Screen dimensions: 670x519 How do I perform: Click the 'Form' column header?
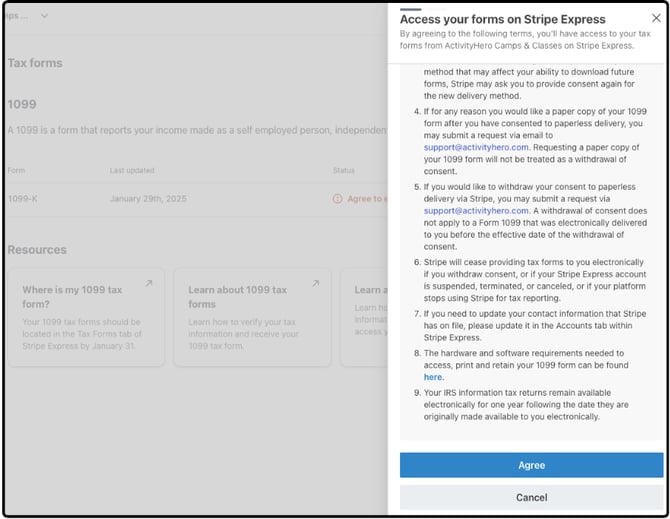click(x=16, y=170)
